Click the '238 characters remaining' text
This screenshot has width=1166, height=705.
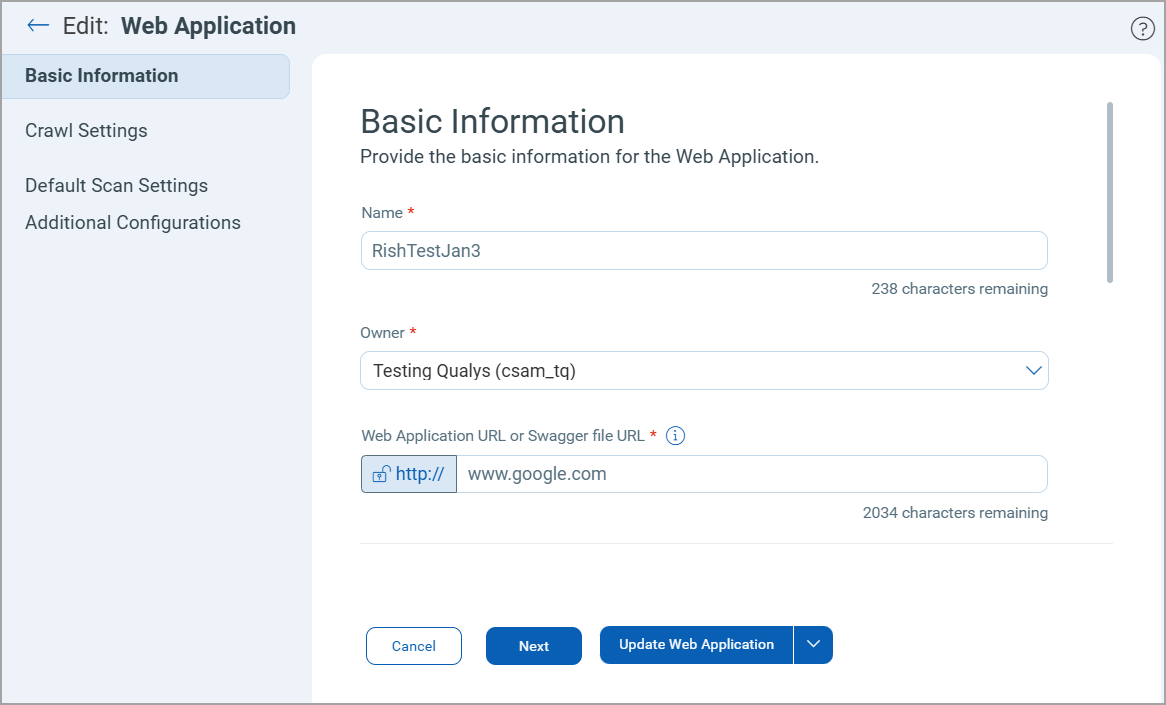point(959,289)
